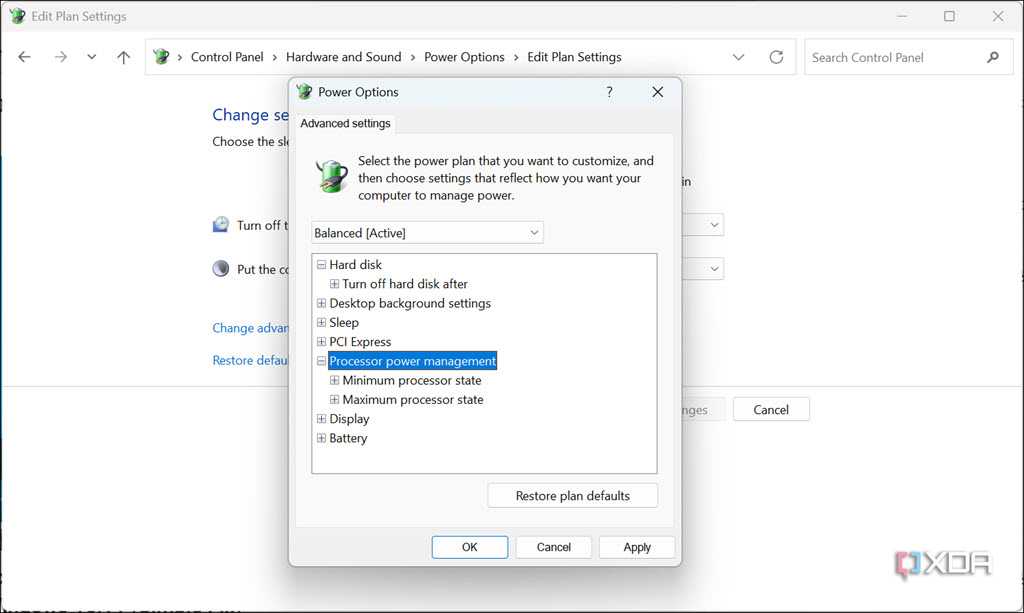Image resolution: width=1024 pixels, height=613 pixels.
Task: Go forward using the forward arrow
Action: click(61, 57)
